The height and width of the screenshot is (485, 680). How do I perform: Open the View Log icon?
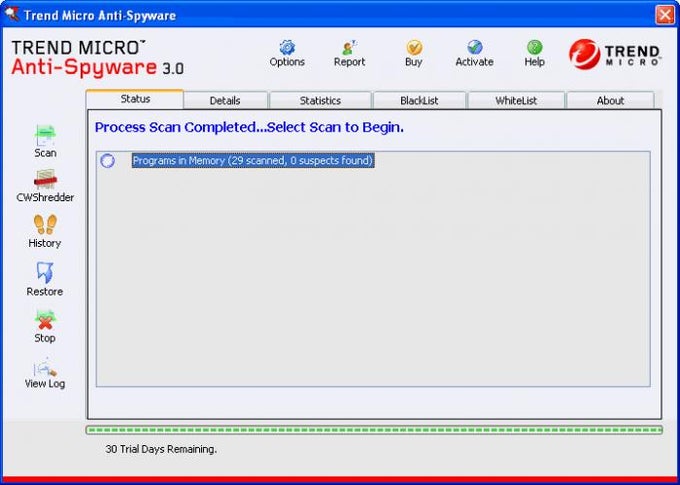coord(45,367)
